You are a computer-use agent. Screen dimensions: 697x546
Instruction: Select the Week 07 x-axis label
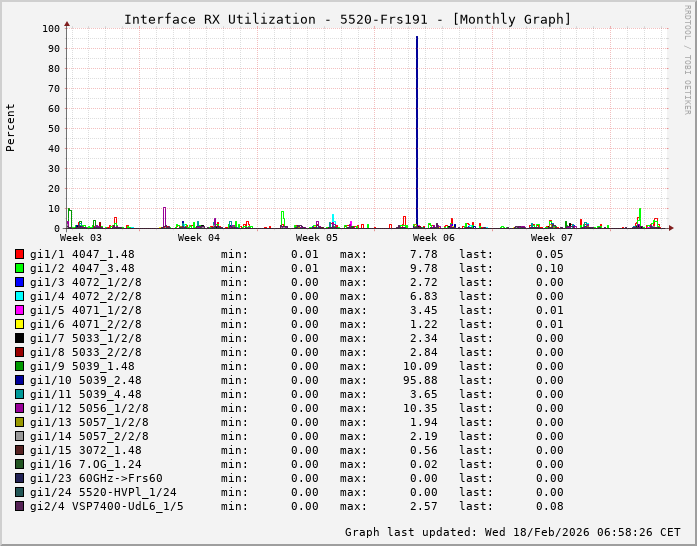click(x=552, y=238)
